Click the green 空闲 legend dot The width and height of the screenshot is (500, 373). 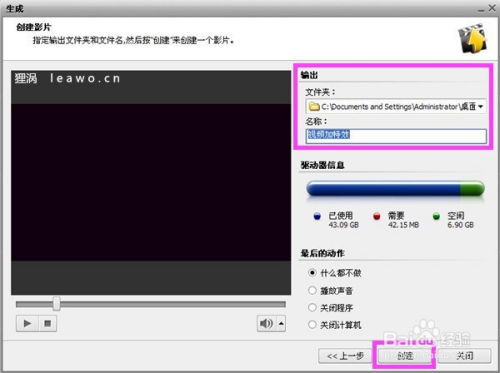pos(436,217)
